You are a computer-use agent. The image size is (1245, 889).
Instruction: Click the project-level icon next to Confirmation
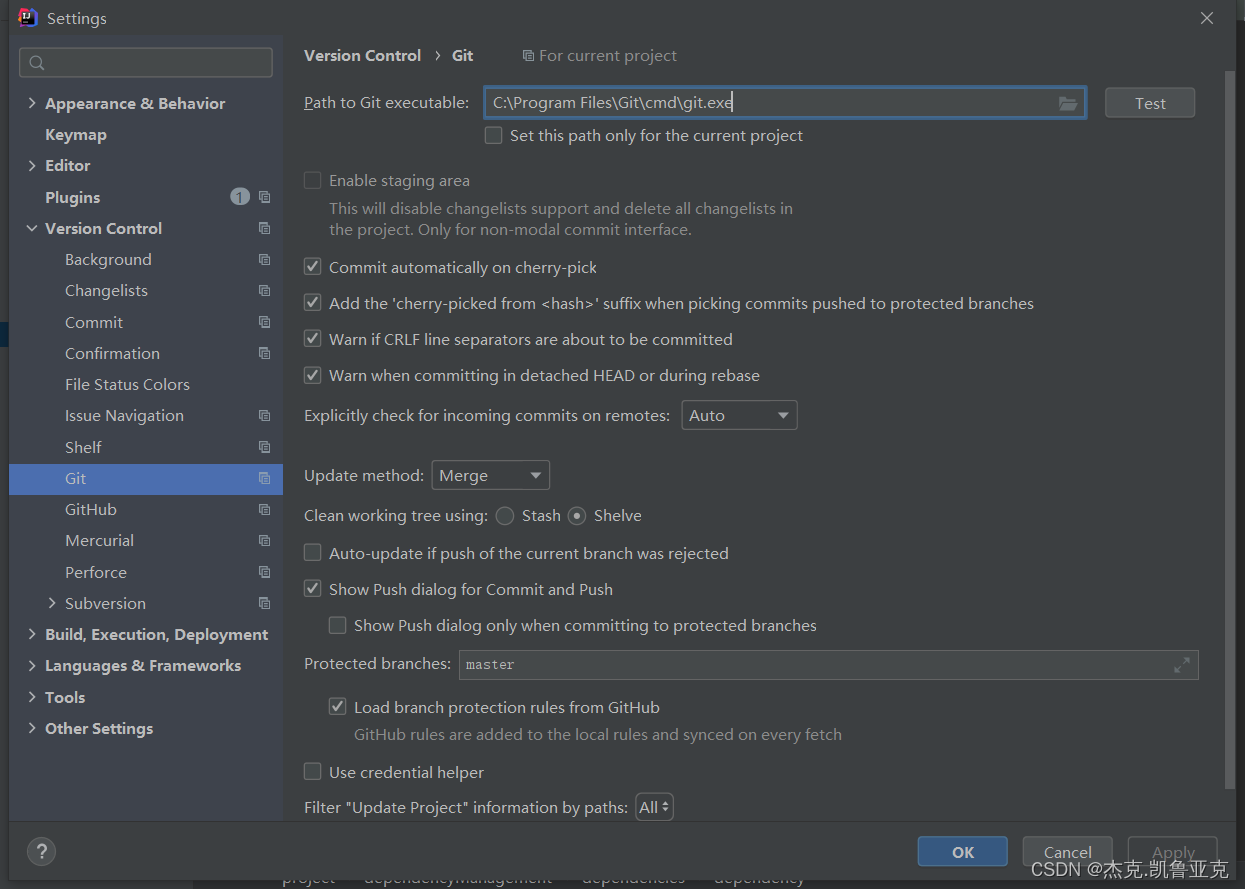pos(264,353)
